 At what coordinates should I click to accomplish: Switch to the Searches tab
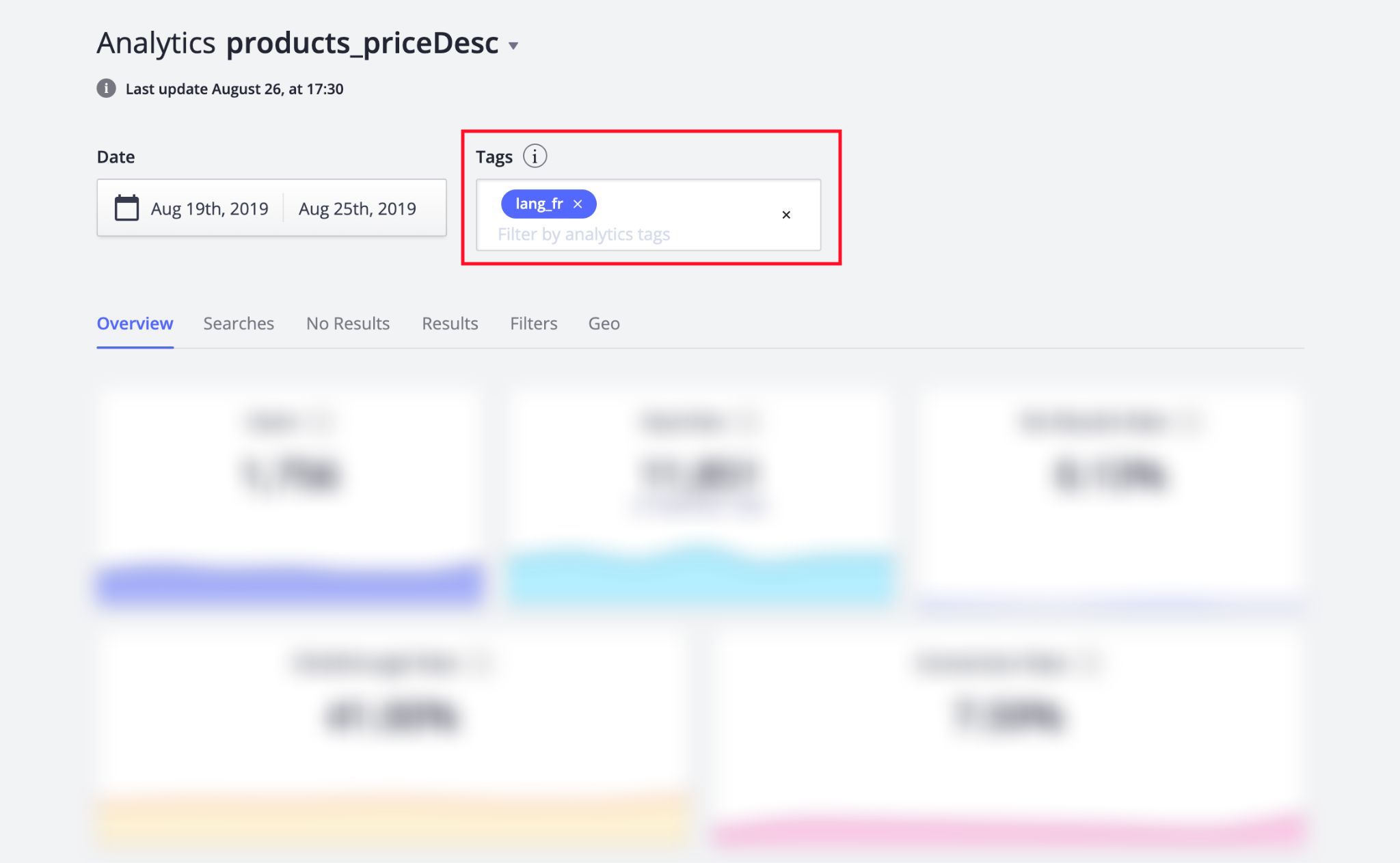pos(238,323)
